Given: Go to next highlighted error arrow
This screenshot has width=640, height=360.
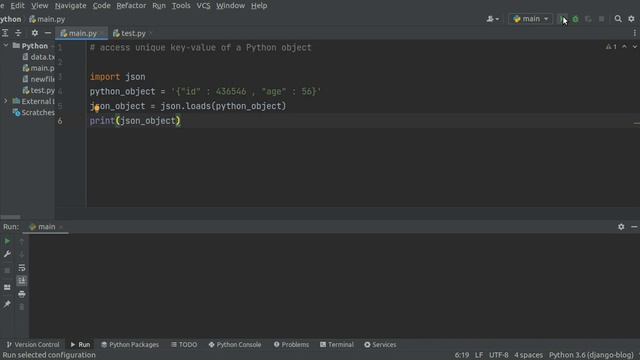Looking at the screenshot, I should [635, 47].
